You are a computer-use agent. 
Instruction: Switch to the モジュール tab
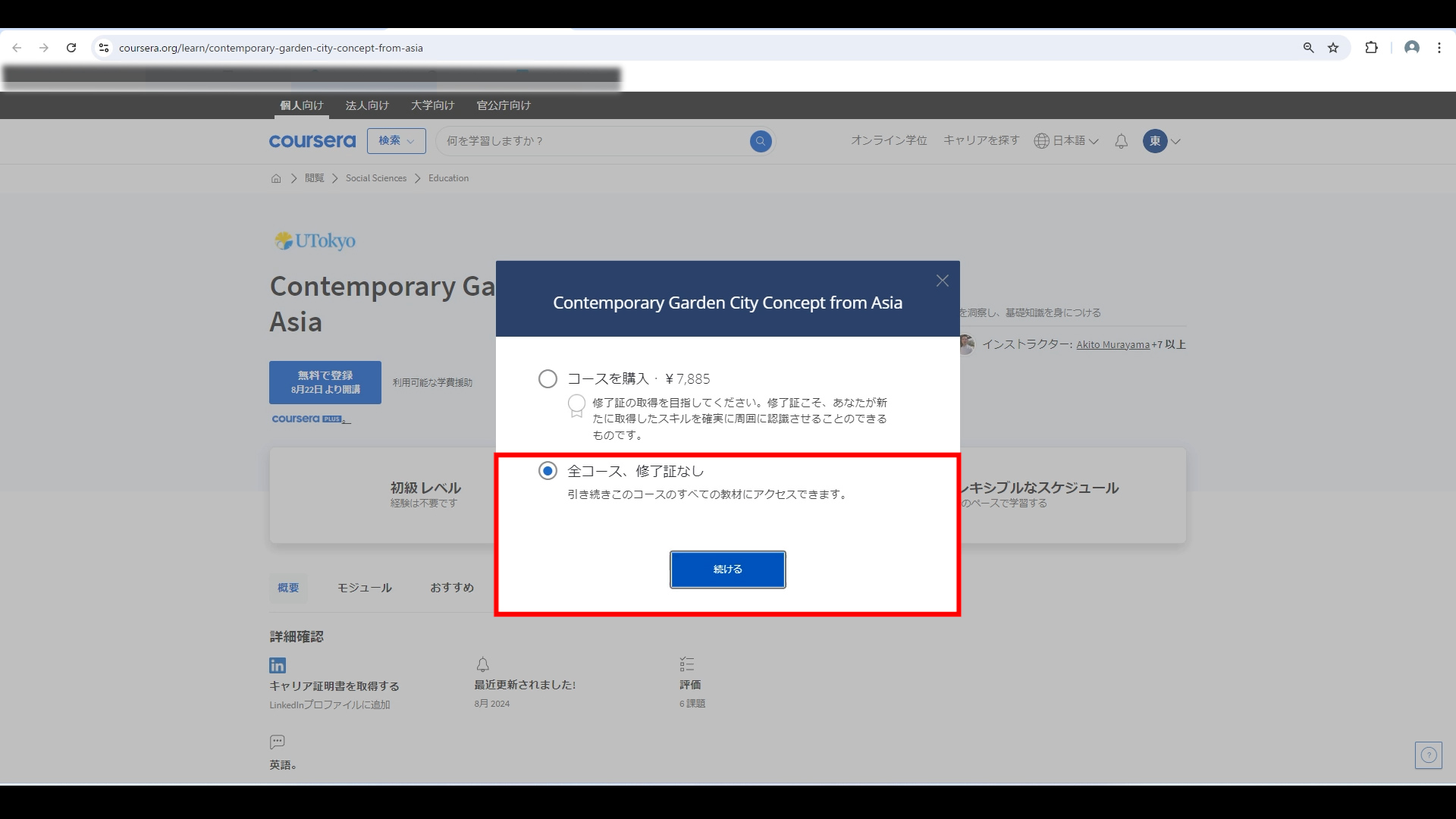pos(364,588)
